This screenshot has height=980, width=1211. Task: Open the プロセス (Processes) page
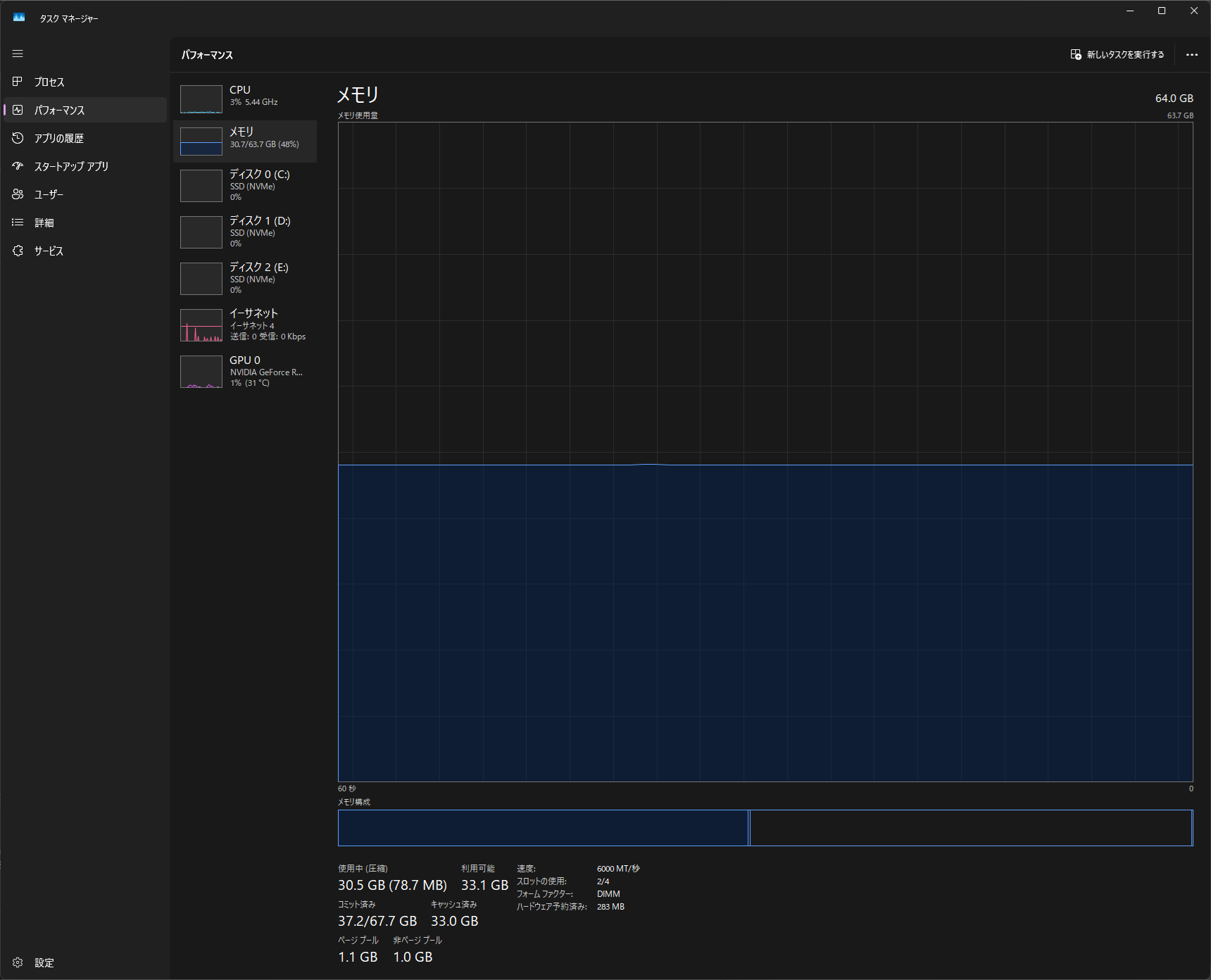[49, 82]
